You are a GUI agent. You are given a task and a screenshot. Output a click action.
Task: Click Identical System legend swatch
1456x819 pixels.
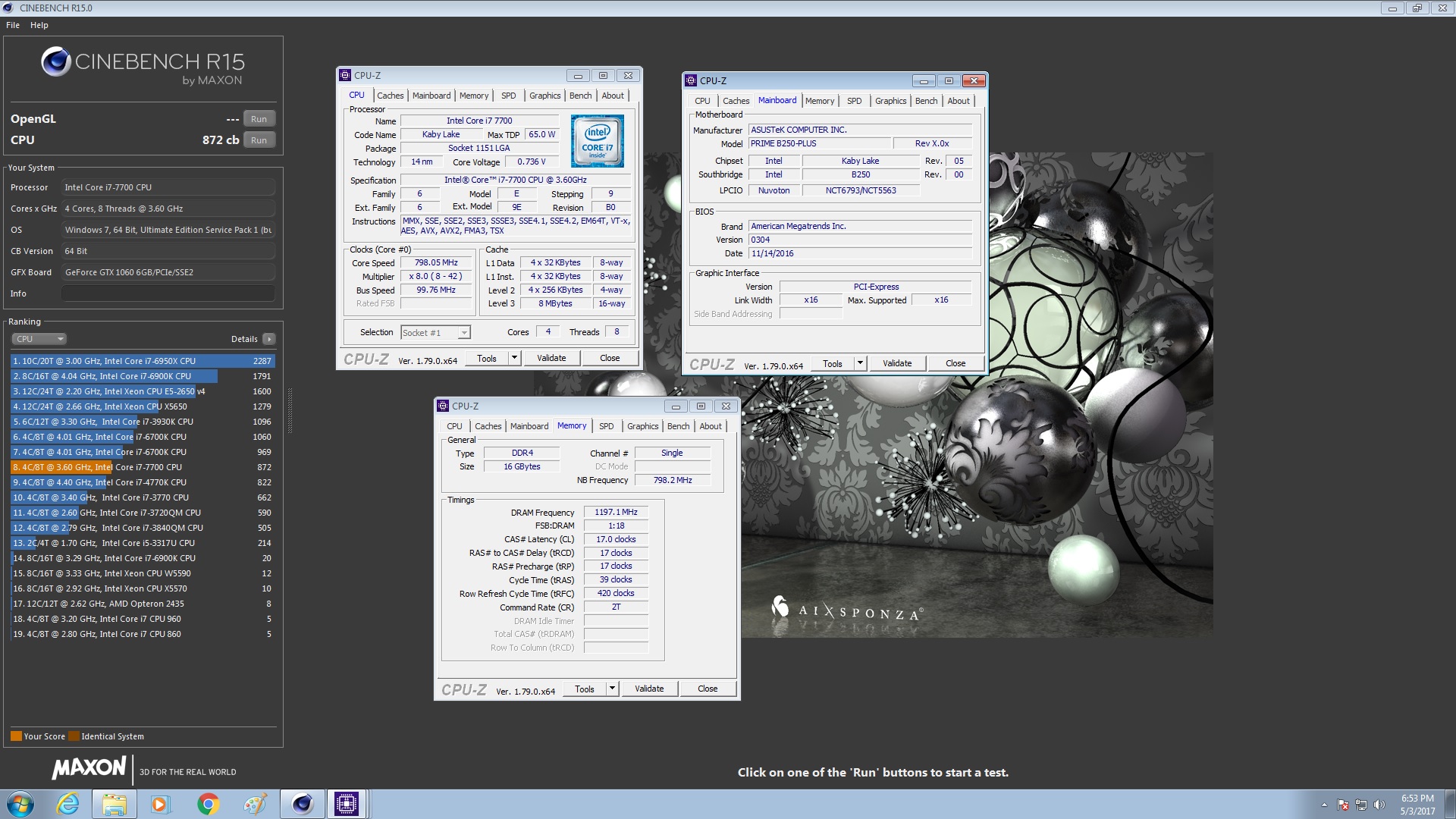click(74, 736)
